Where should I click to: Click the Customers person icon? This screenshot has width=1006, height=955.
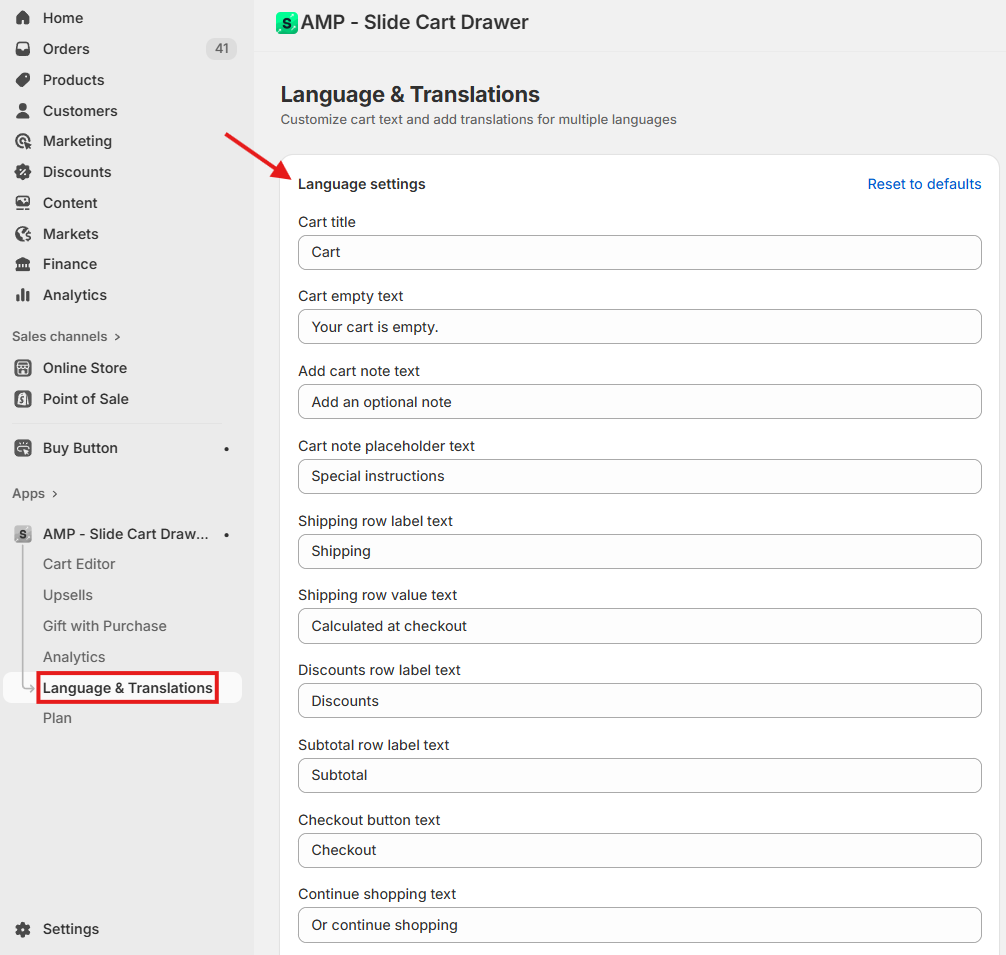[x=23, y=110]
